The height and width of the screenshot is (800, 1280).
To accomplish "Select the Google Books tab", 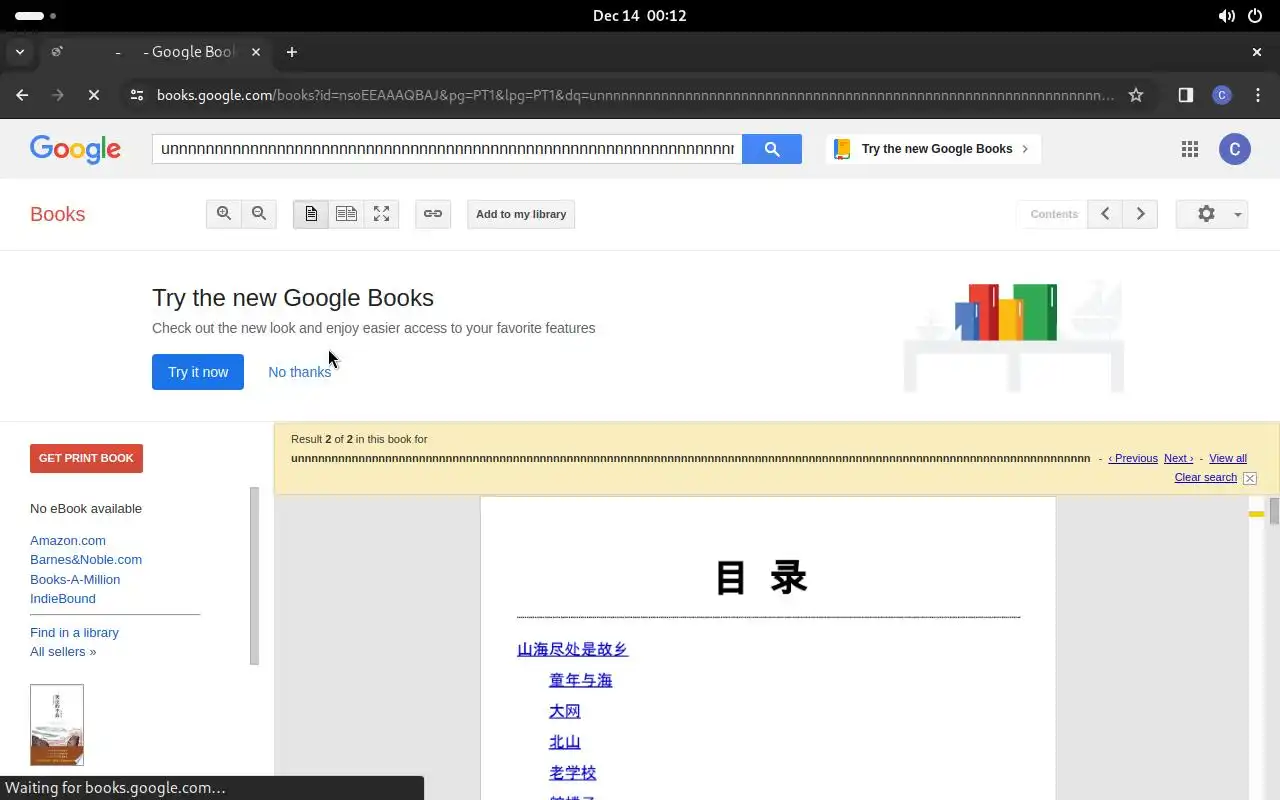I will pos(155,52).
